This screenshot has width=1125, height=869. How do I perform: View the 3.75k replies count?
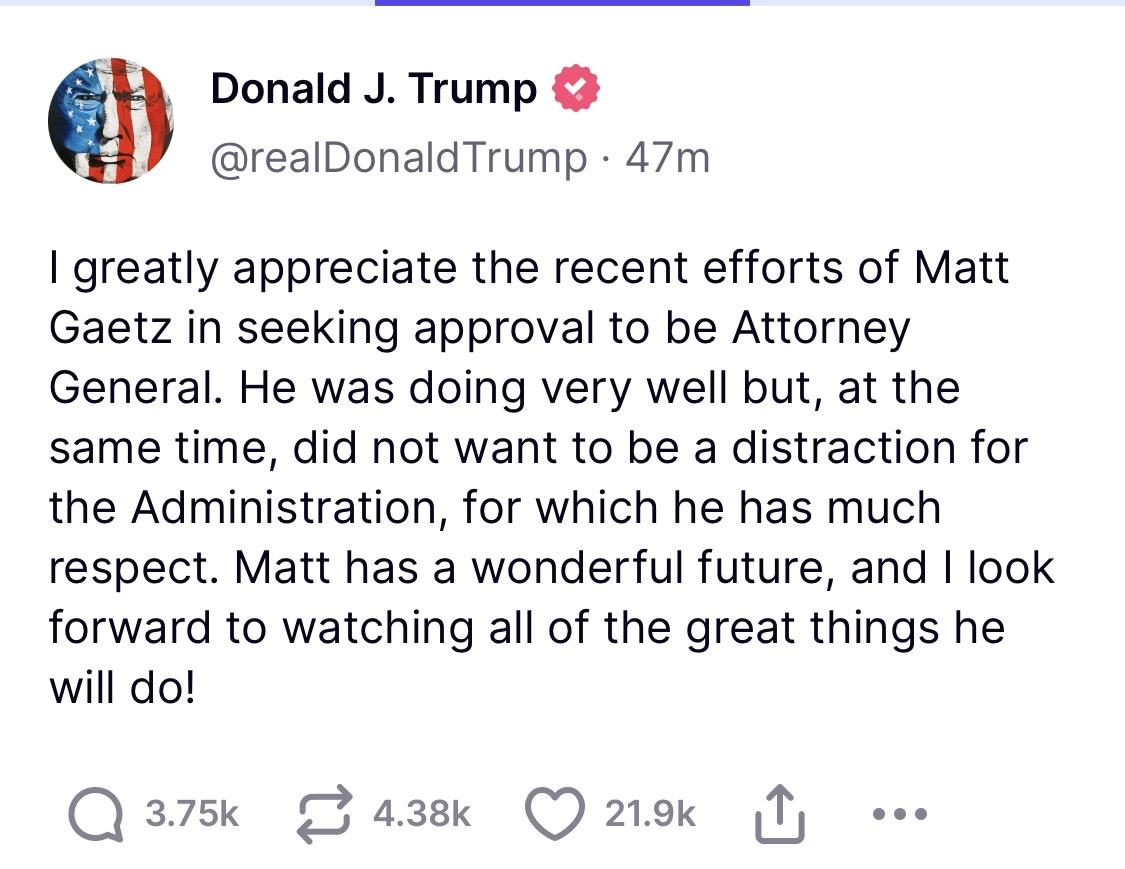pos(192,815)
